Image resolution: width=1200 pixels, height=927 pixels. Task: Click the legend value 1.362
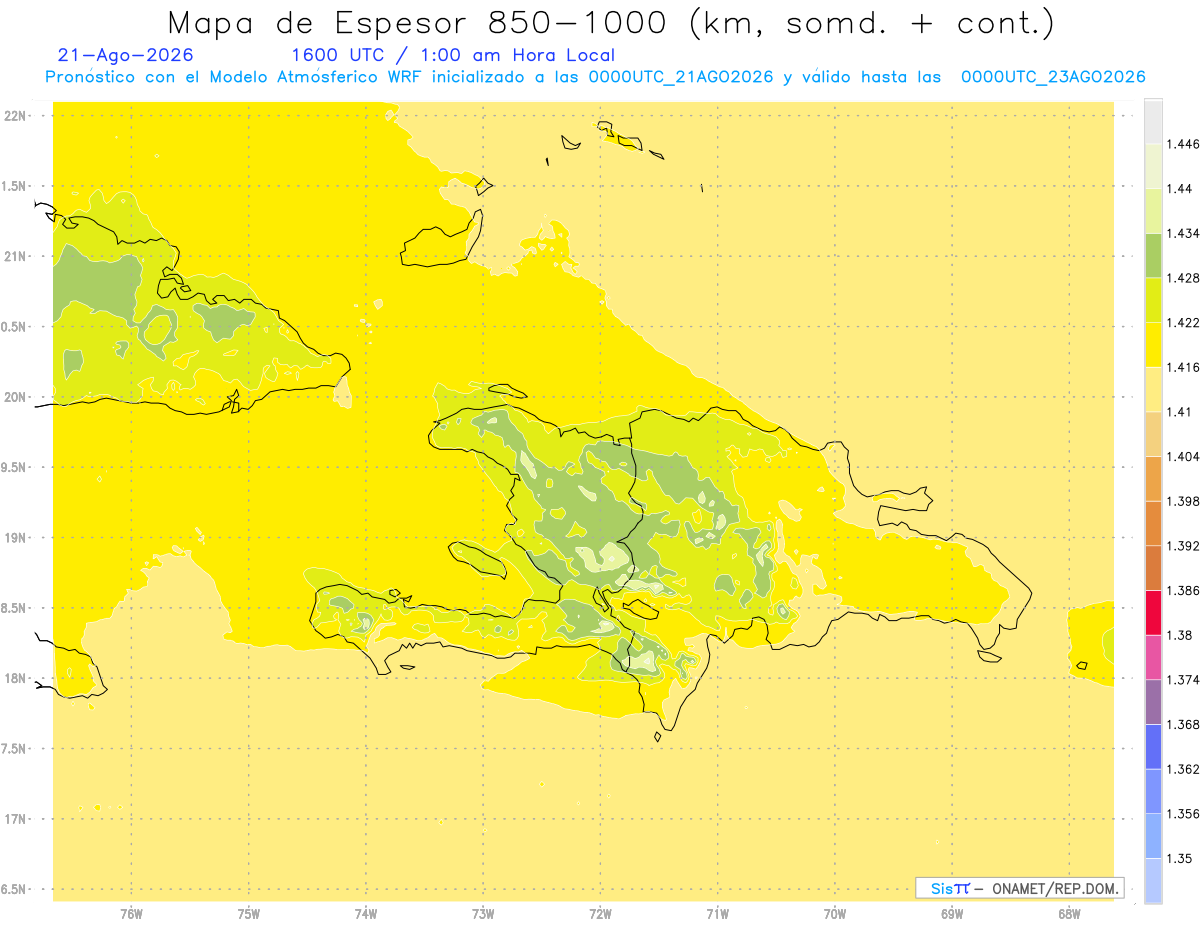pyautogui.click(x=1182, y=769)
